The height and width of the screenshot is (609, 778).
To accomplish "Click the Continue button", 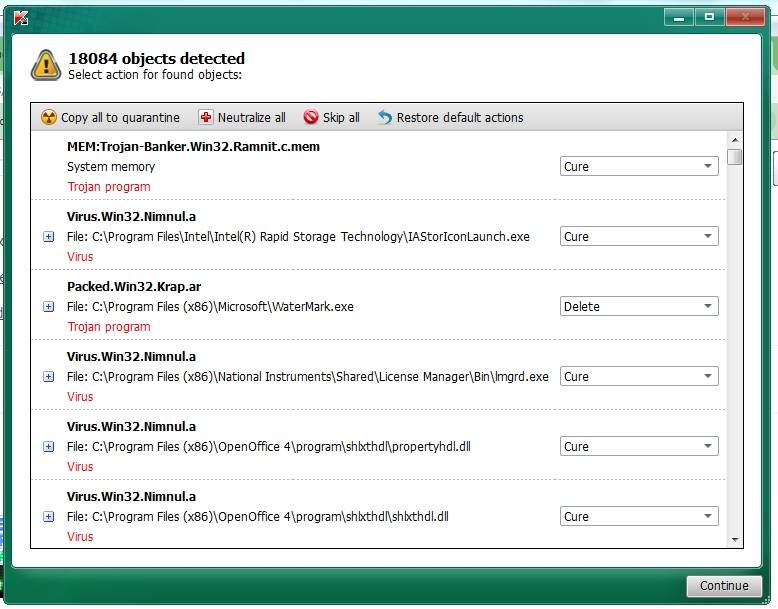I will click(x=724, y=586).
